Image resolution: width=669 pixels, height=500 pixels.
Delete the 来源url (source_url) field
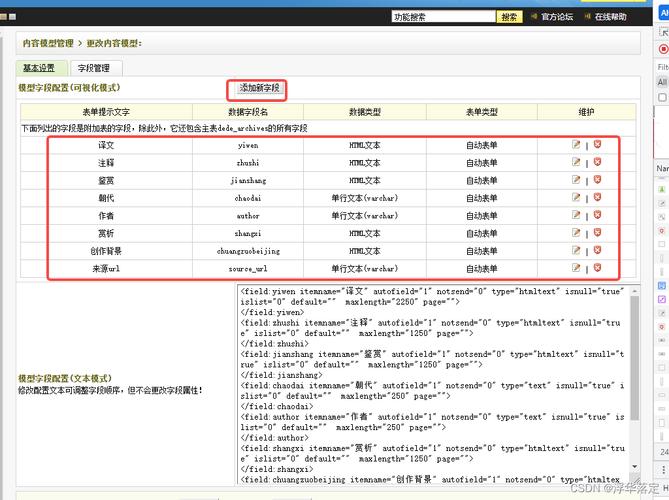pyautogui.click(x=597, y=267)
